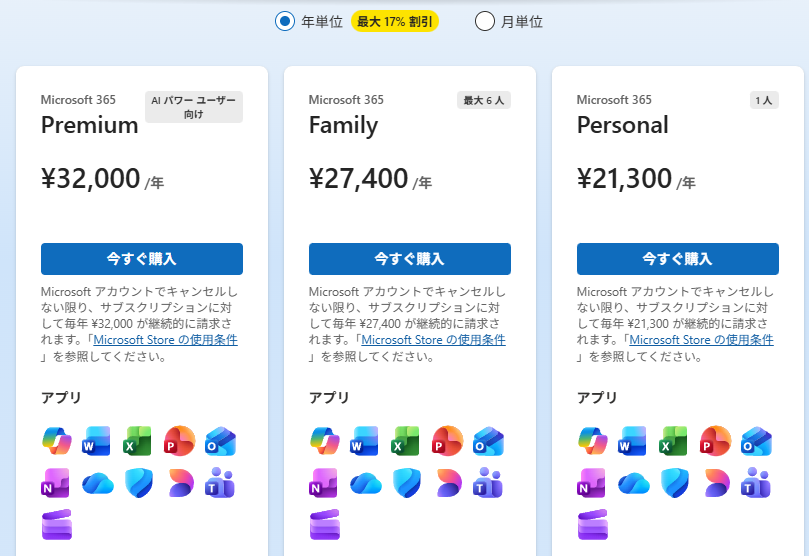
Task: Click the OneDrive cloud icon in the Premium card
Action: (97, 482)
